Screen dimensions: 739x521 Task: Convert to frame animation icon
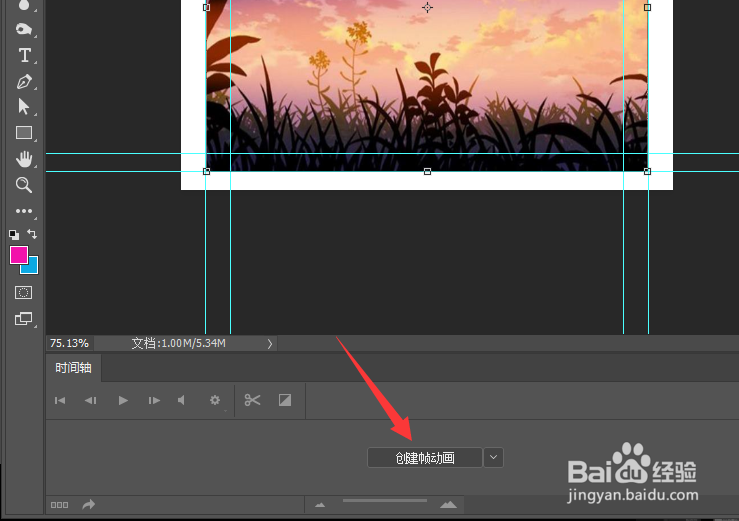click(59, 505)
